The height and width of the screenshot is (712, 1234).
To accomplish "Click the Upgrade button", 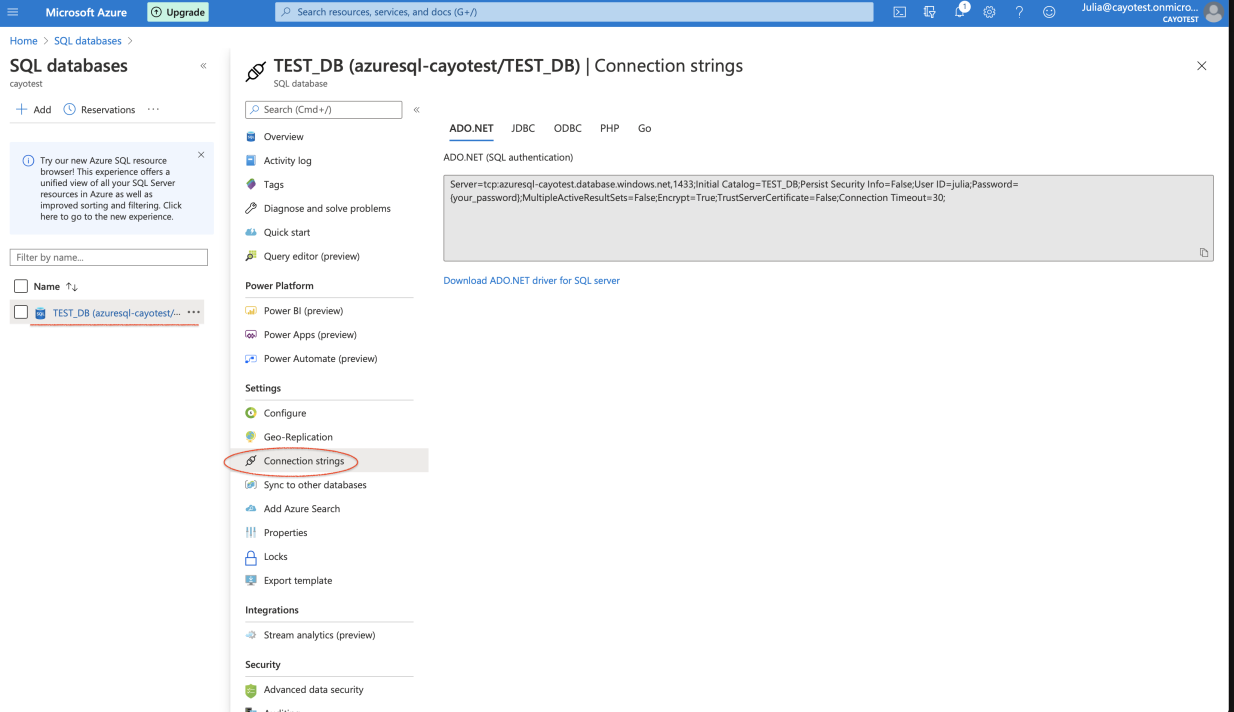I will (178, 12).
